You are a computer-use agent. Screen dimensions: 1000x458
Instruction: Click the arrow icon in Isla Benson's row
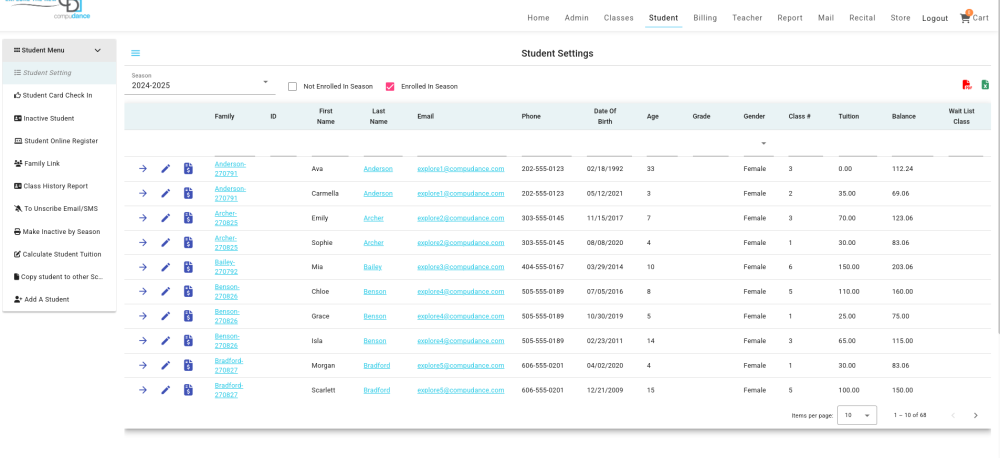[143, 341]
